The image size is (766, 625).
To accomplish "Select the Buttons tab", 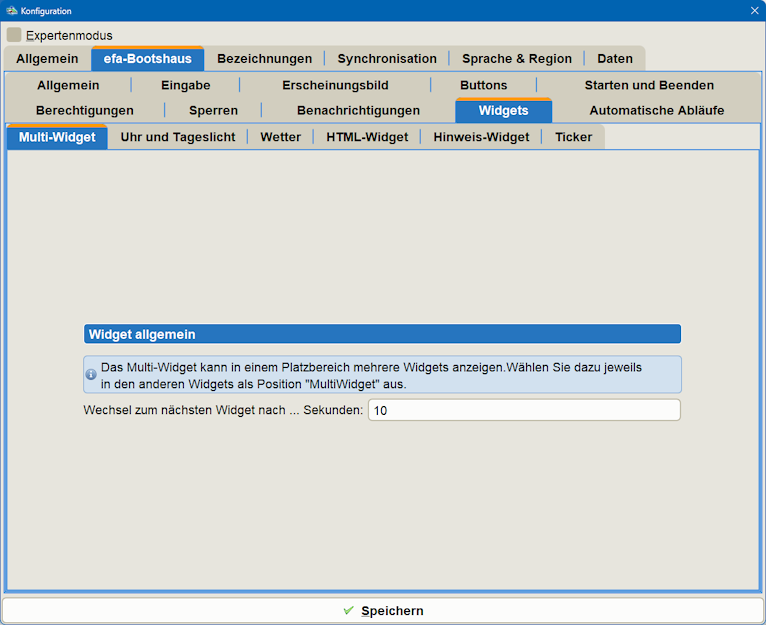I will 483,85.
